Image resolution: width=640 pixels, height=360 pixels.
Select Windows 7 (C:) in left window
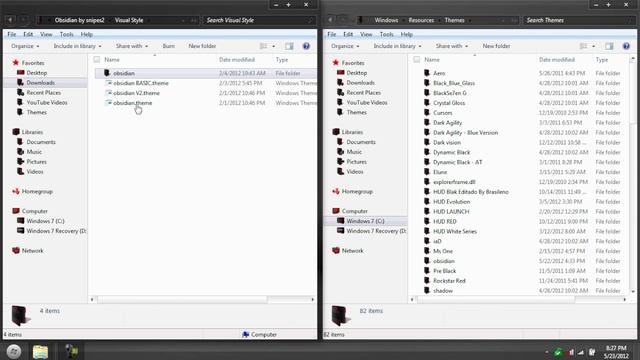click(x=45, y=221)
